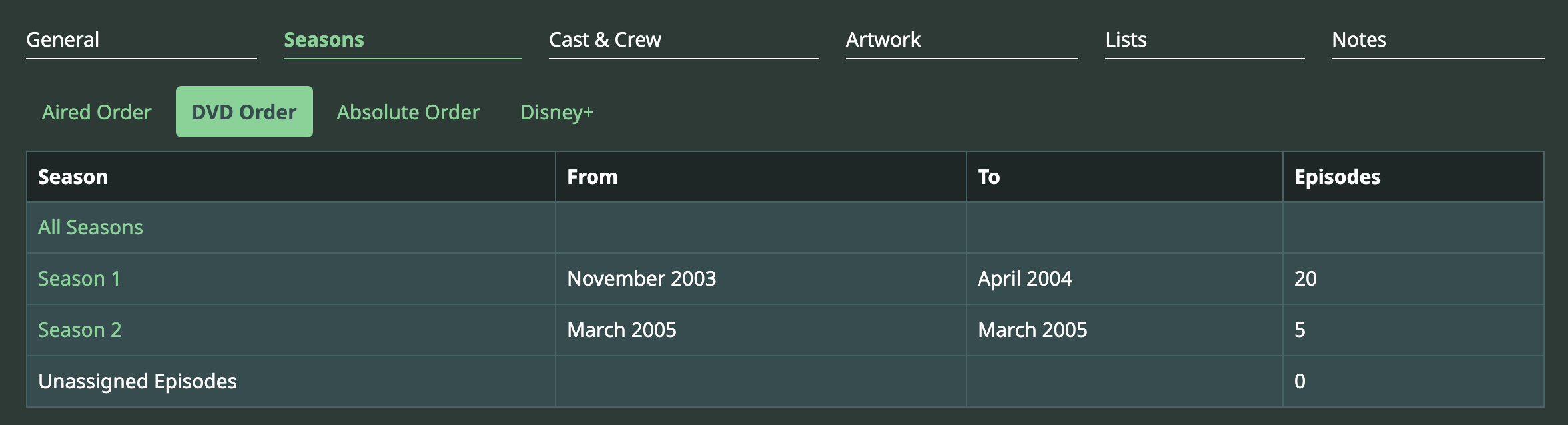
Task: Open the All Seasons link
Action: (91, 228)
